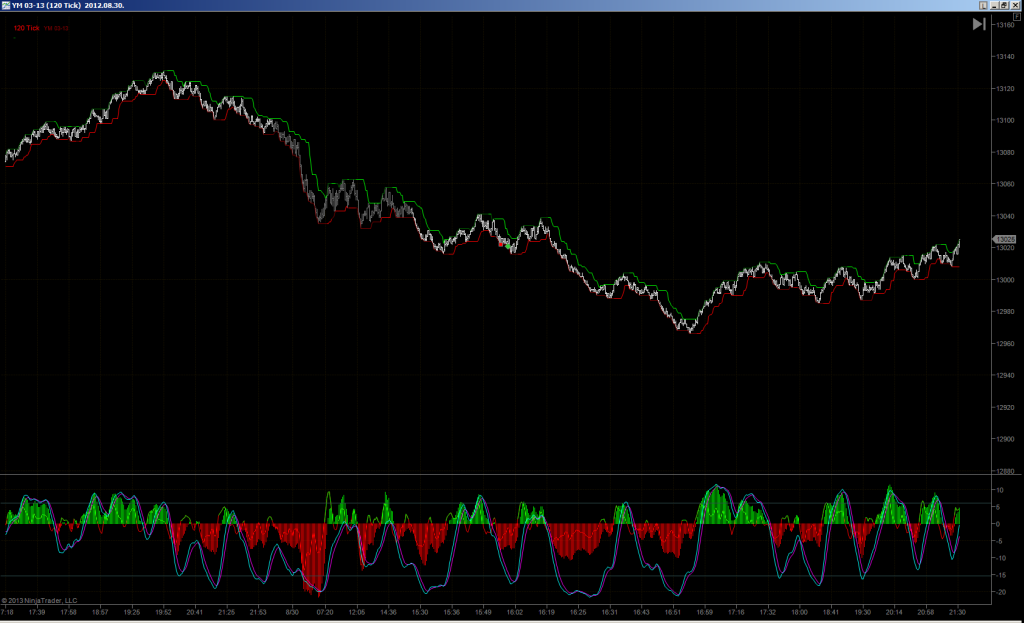Minimize the YM 03-13 chart window
The height and width of the screenshot is (623, 1024).
994,5
